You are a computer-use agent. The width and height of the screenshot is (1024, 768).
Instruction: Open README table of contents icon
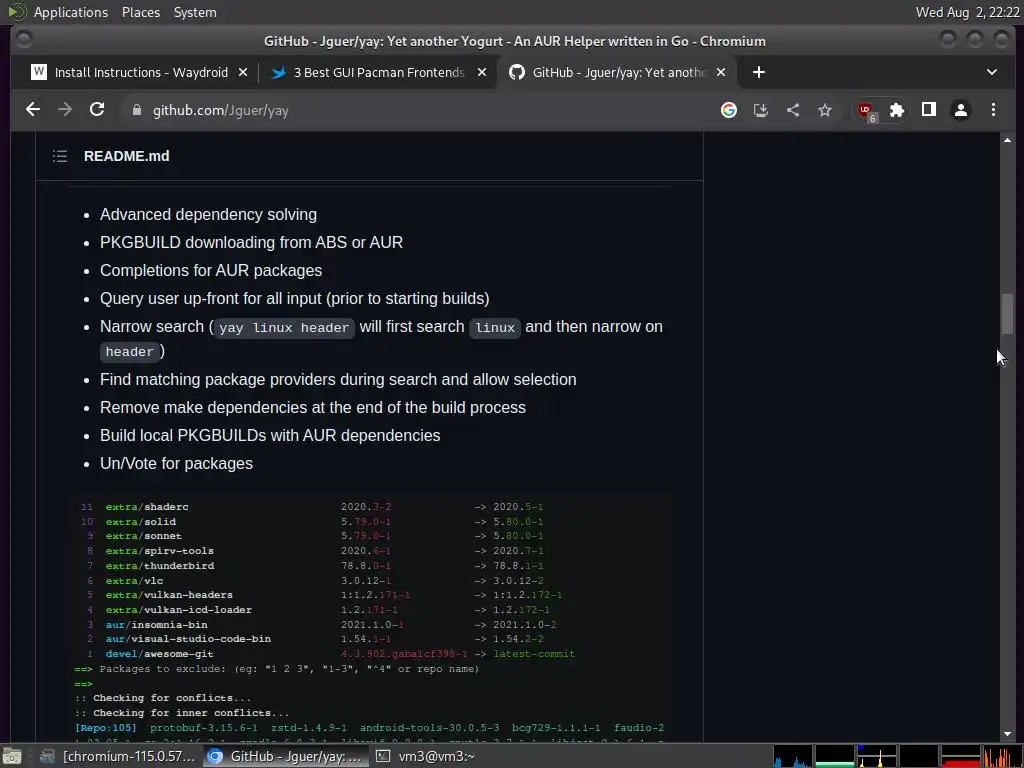click(x=60, y=156)
